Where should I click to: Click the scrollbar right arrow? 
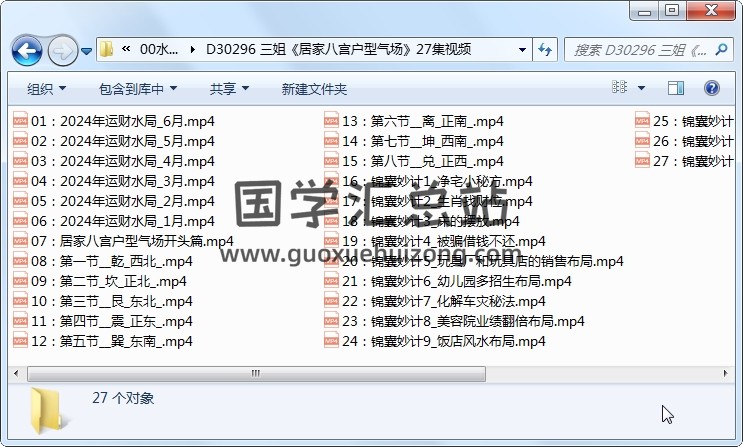(725, 374)
